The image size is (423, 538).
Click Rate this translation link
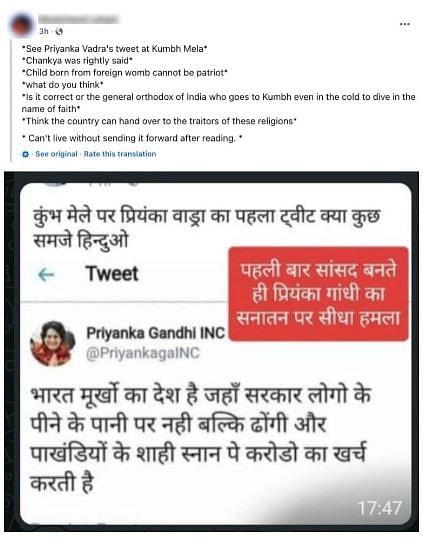pyautogui.click(x=120, y=154)
